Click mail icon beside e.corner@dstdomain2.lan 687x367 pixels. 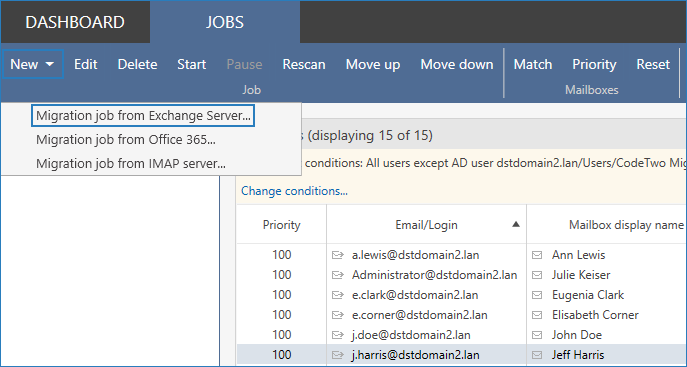(x=337, y=315)
